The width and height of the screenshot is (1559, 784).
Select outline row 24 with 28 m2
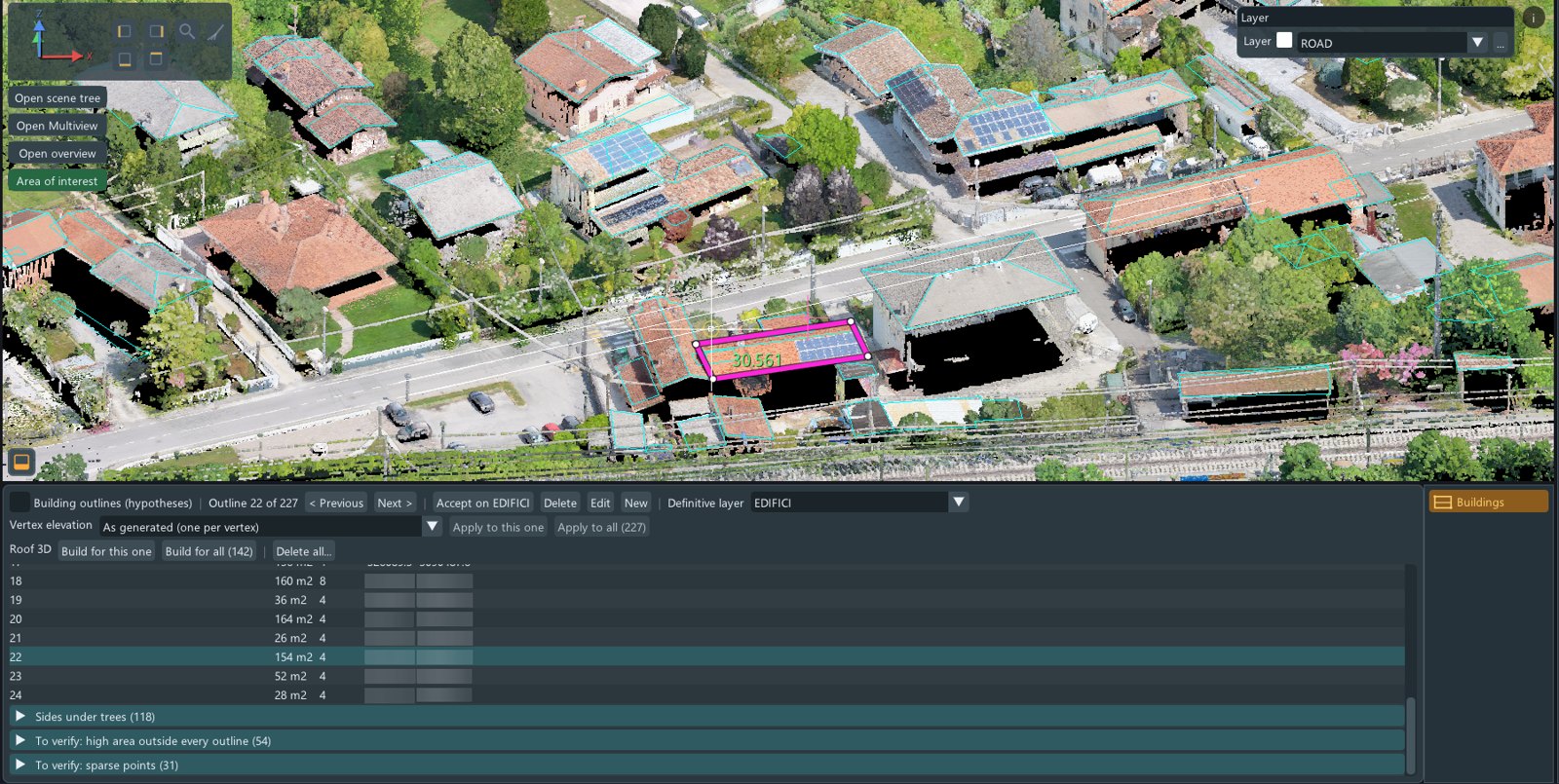coord(706,695)
